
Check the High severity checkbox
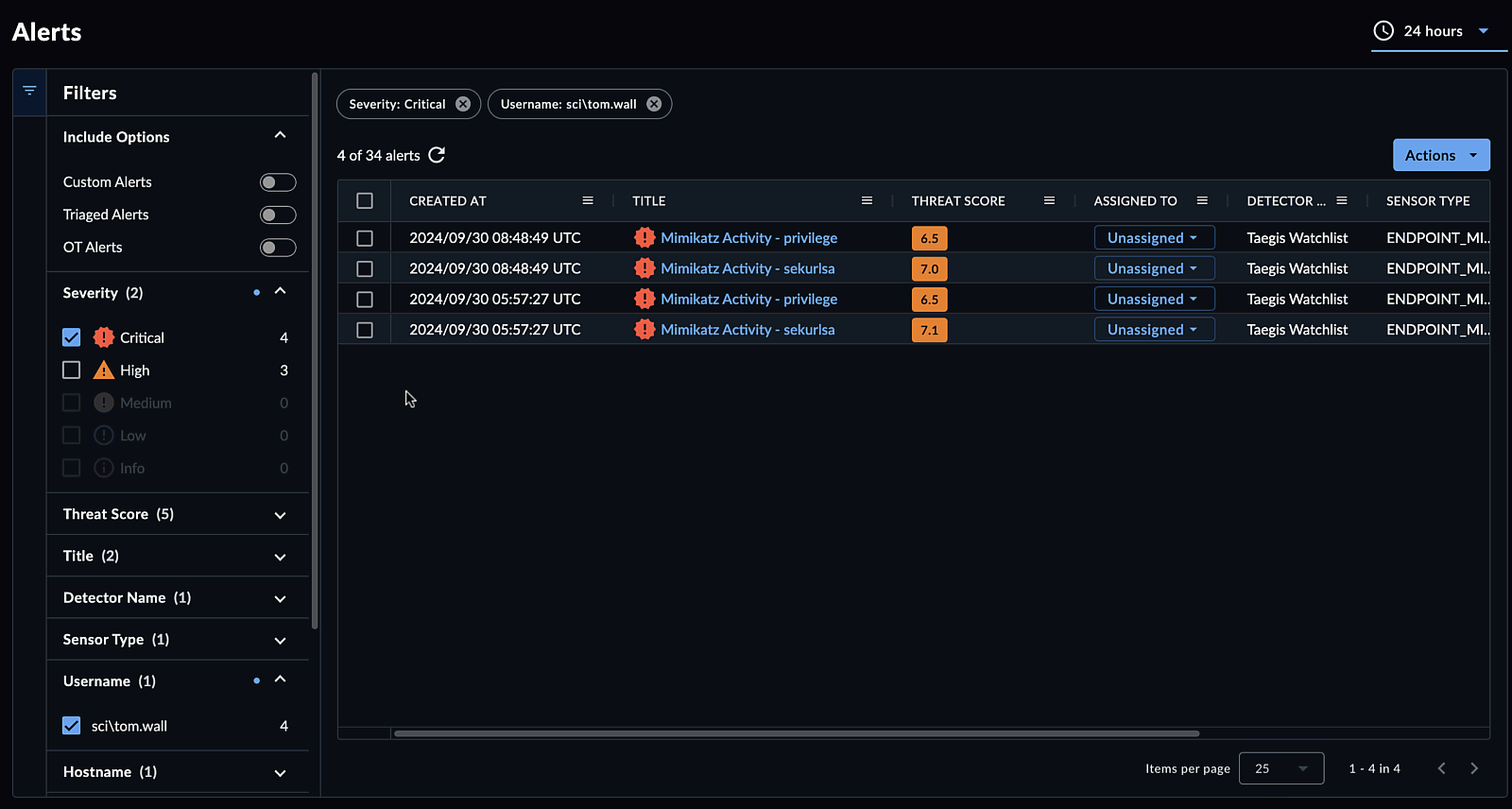[72, 370]
